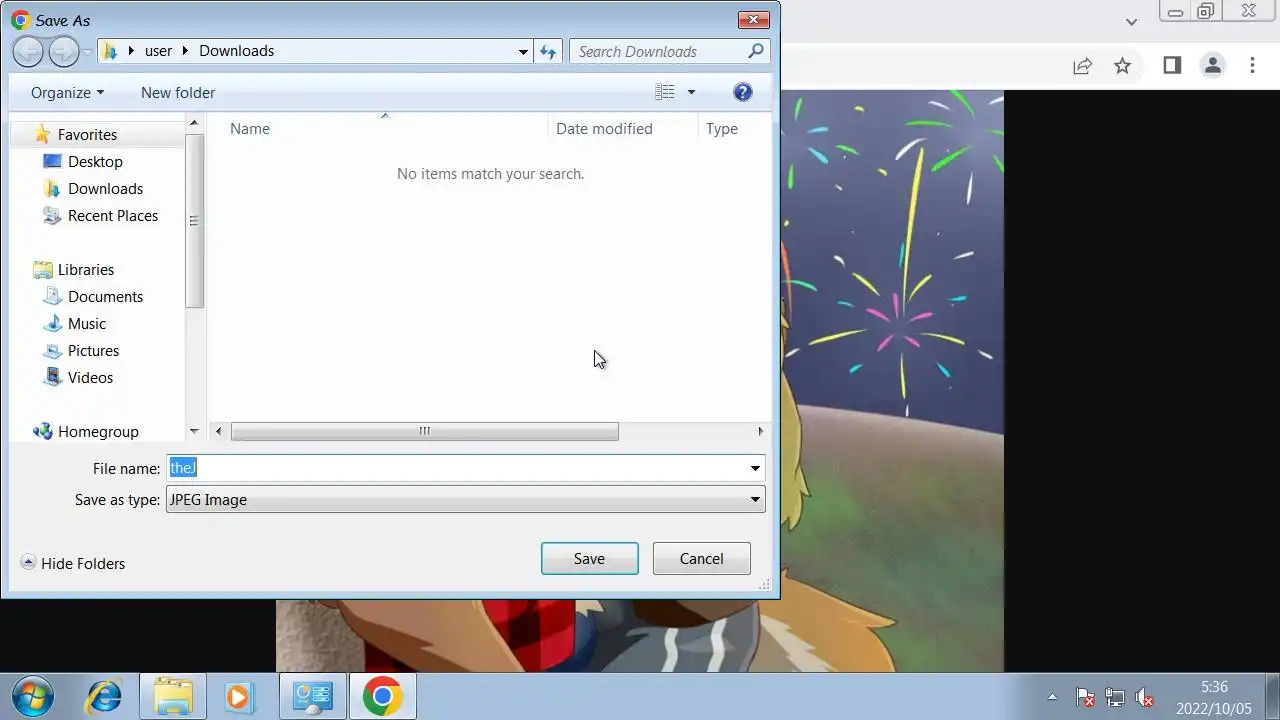Click the Back arrow in Save As dialog
The image size is (1280, 720).
(x=28, y=51)
